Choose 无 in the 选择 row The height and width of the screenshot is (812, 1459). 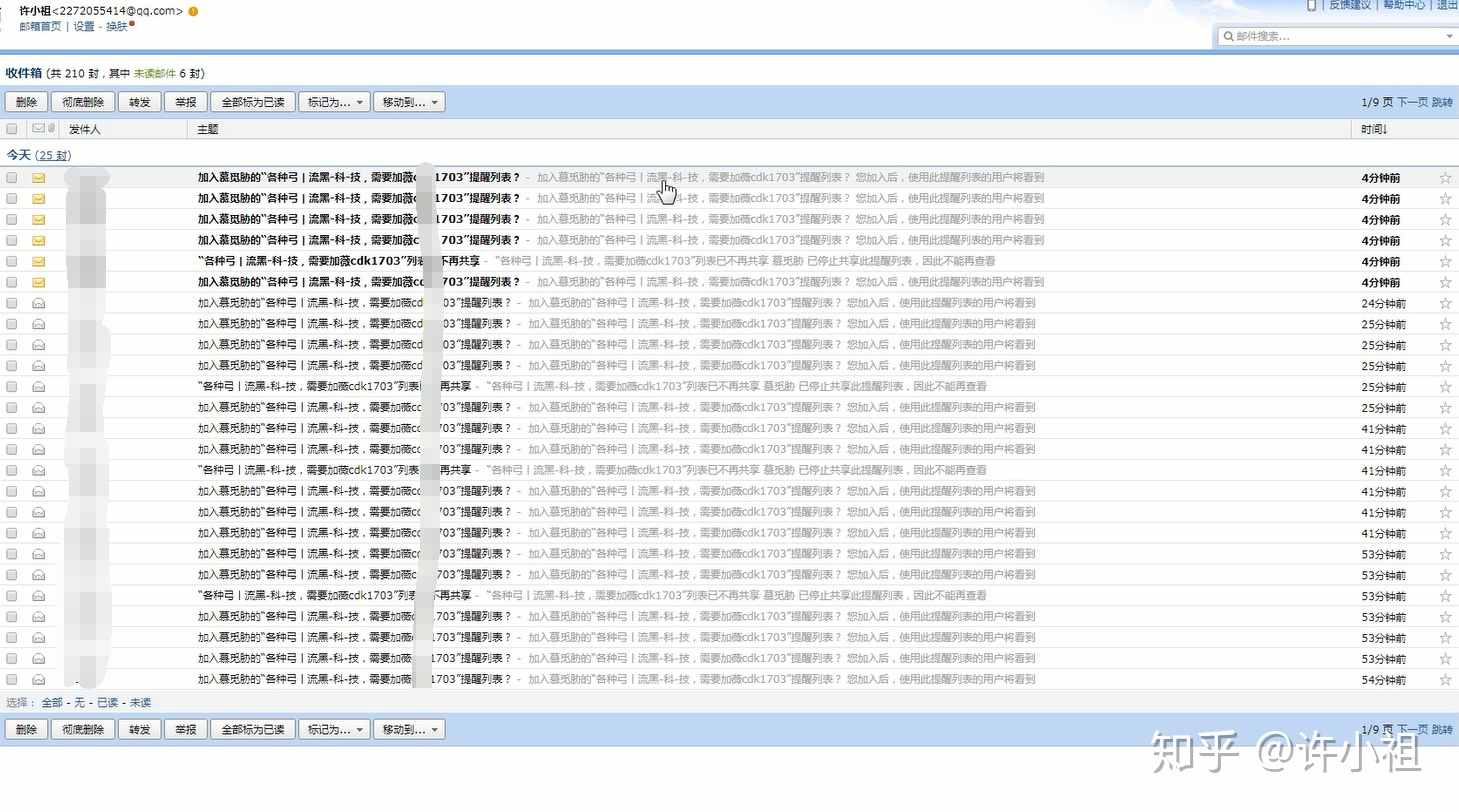tap(80, 703)
